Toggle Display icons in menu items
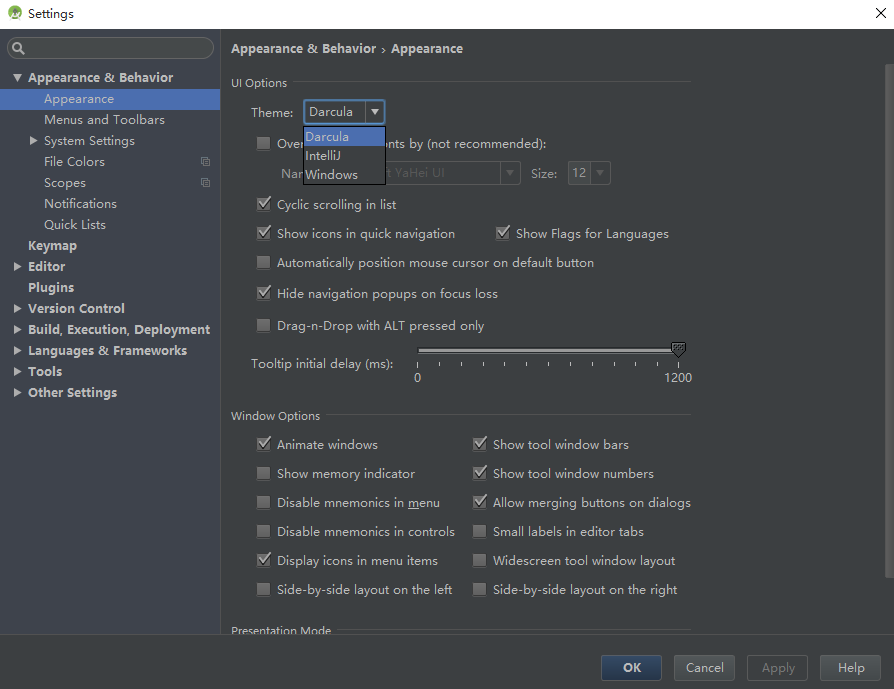 263,560
